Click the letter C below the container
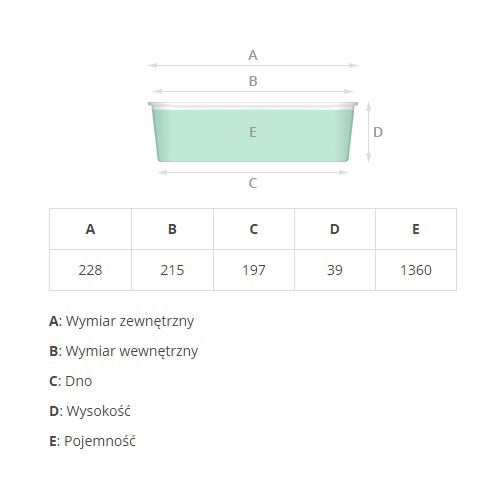The width and height of the screenshot is (500, 500). pos(253,183)
